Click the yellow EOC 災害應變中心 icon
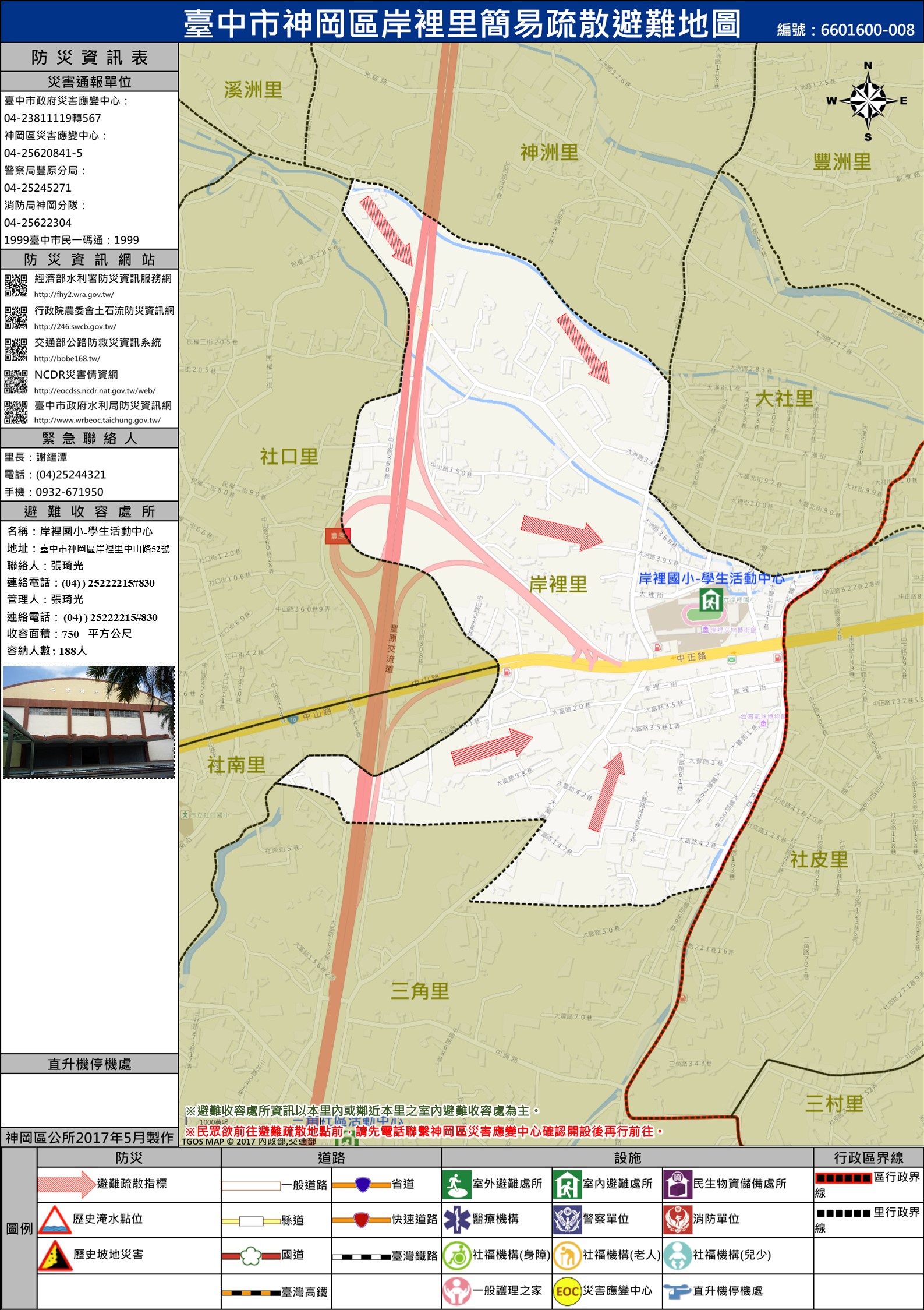 pyautogui.click(x=567, y=1291)
